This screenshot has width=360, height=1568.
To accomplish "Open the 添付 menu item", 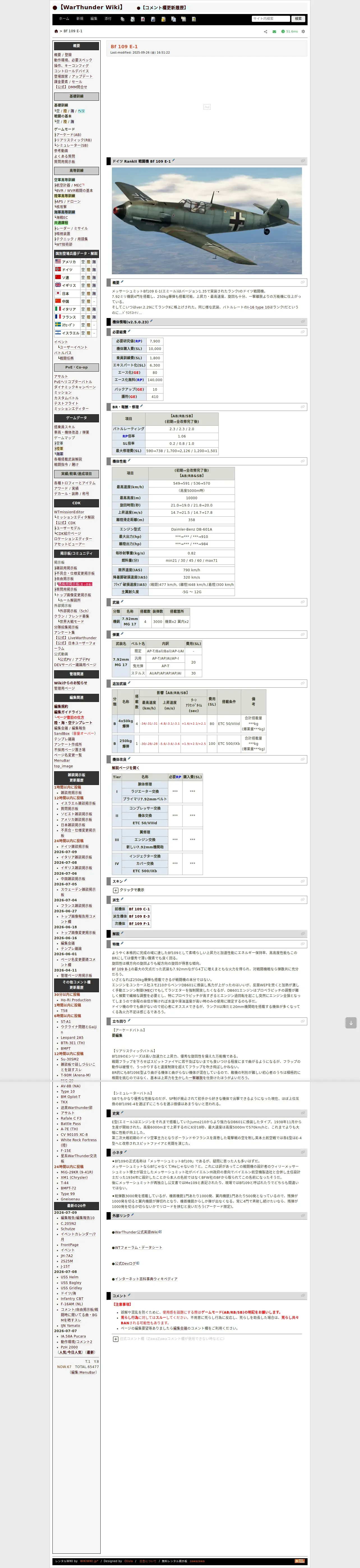I will coord(108,19).
